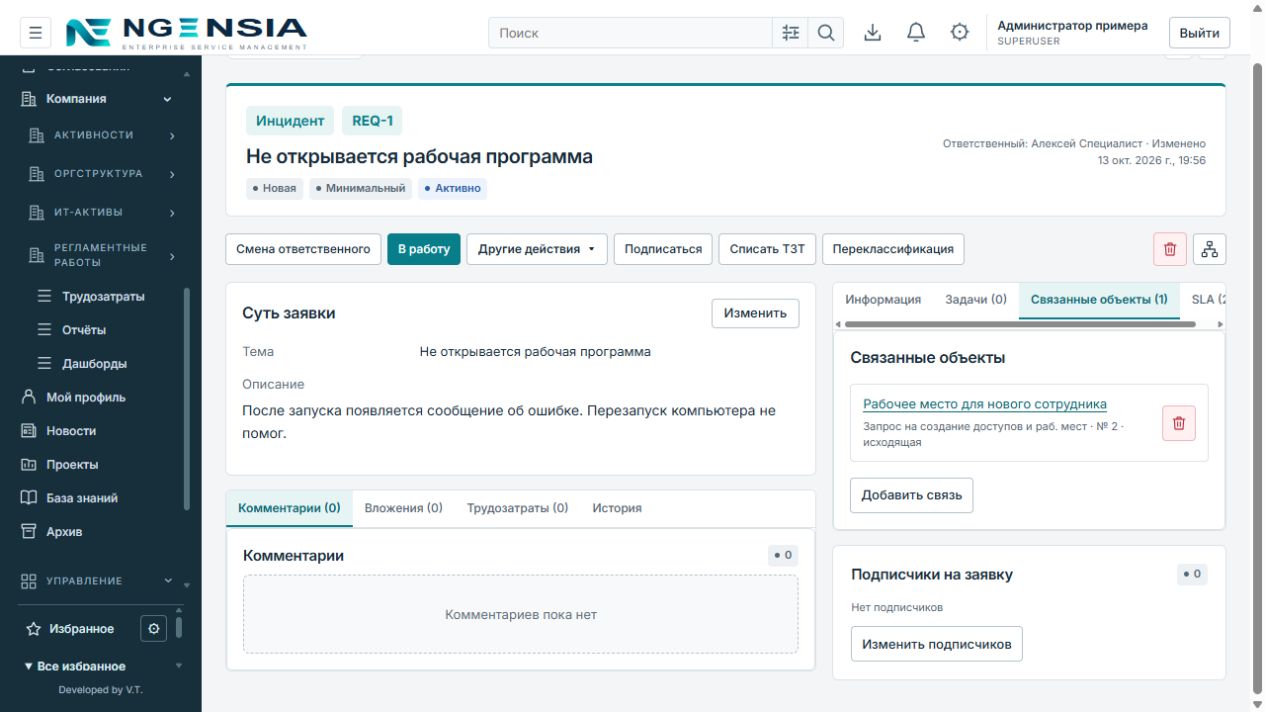
Task: Click Изменить in Суть заявки
Action: [755, 313]
